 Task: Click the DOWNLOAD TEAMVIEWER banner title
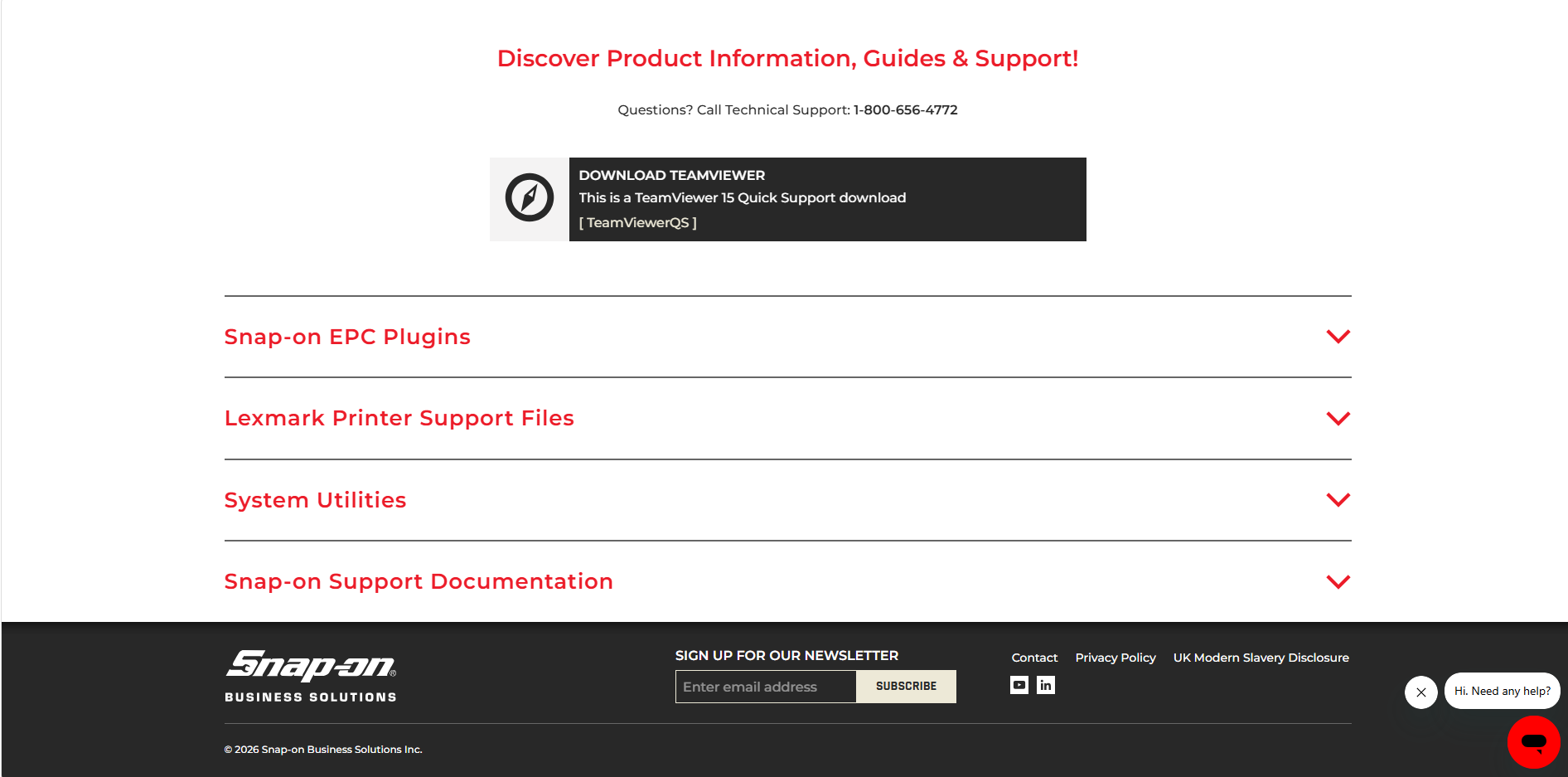pos(672,175)
